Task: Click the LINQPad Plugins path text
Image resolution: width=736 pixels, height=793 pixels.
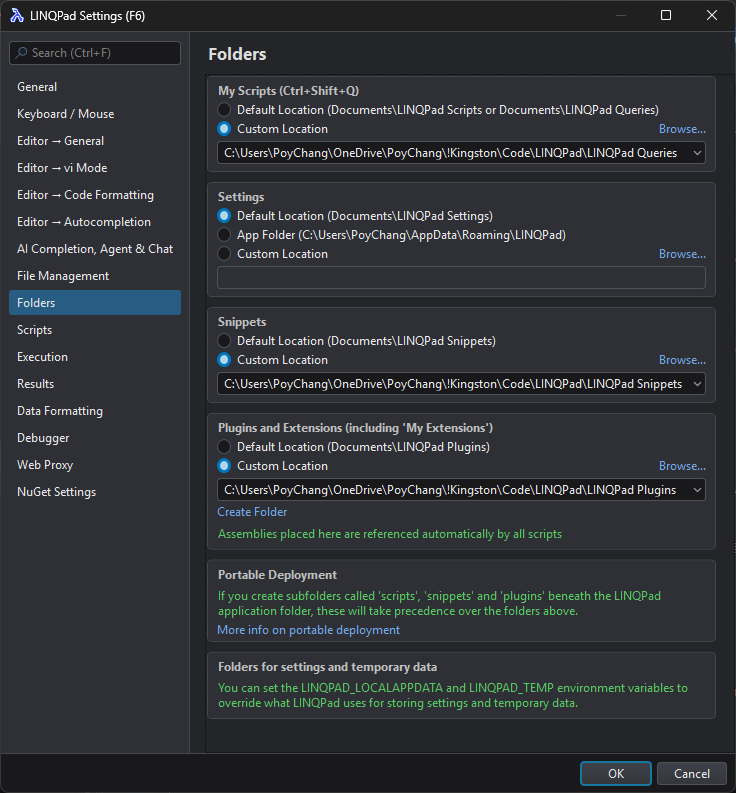Action: coord(450,490)
